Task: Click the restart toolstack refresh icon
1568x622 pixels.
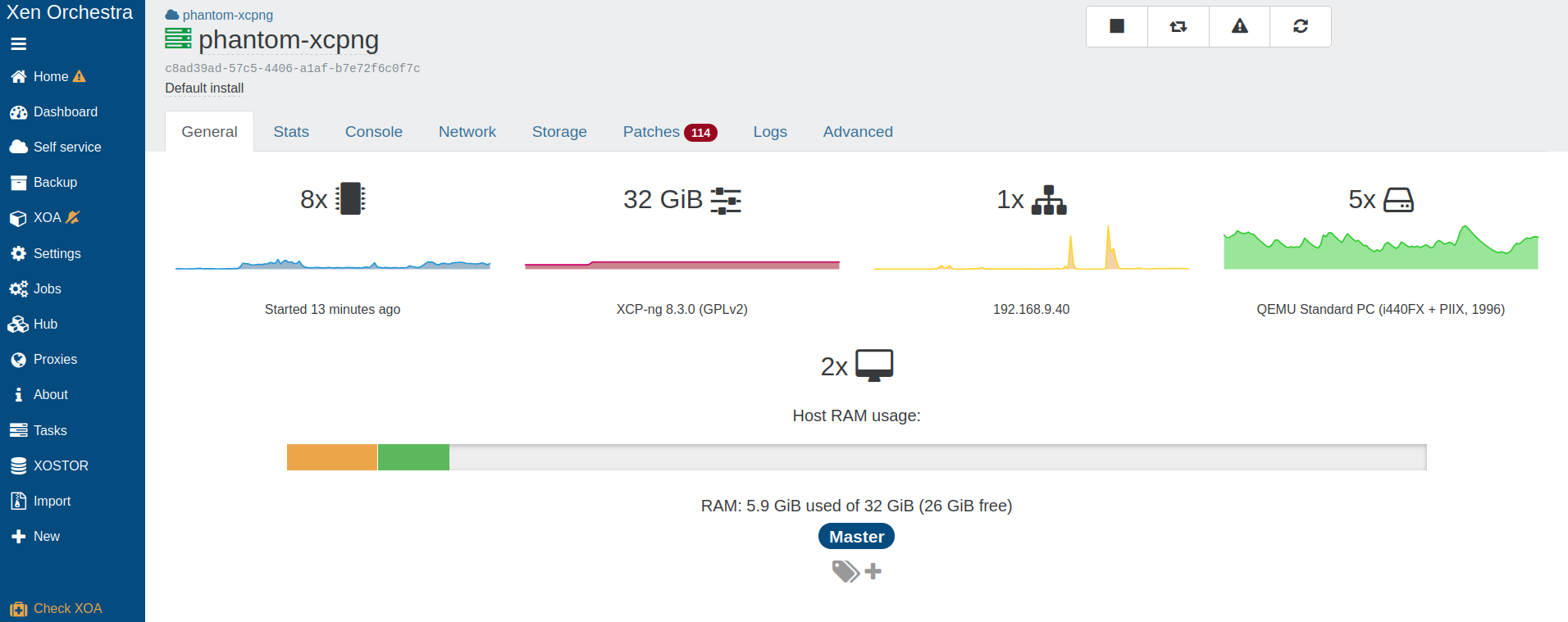Action: pyautogui.click(x=1300, y=26)
